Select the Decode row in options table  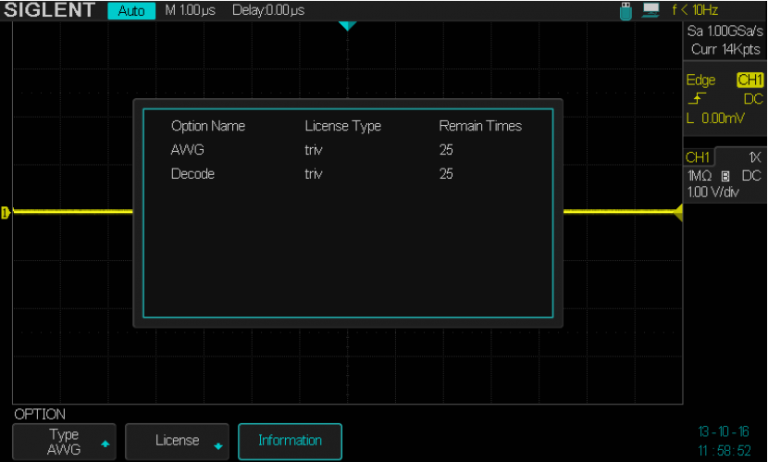click(346, 174)
